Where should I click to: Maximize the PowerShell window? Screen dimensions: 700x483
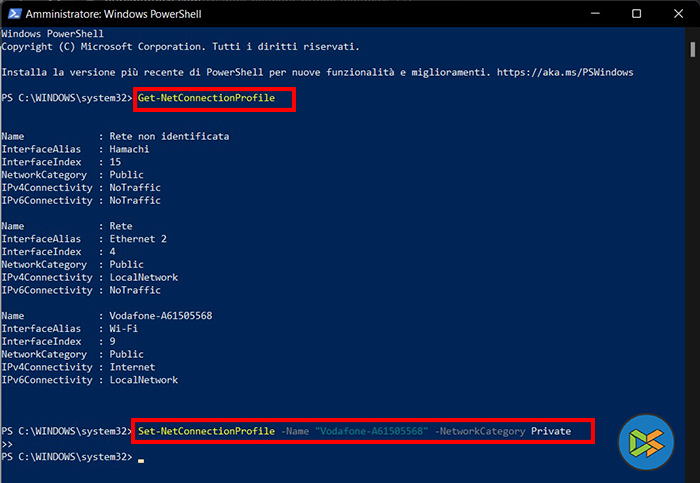(x=637, y=13)
